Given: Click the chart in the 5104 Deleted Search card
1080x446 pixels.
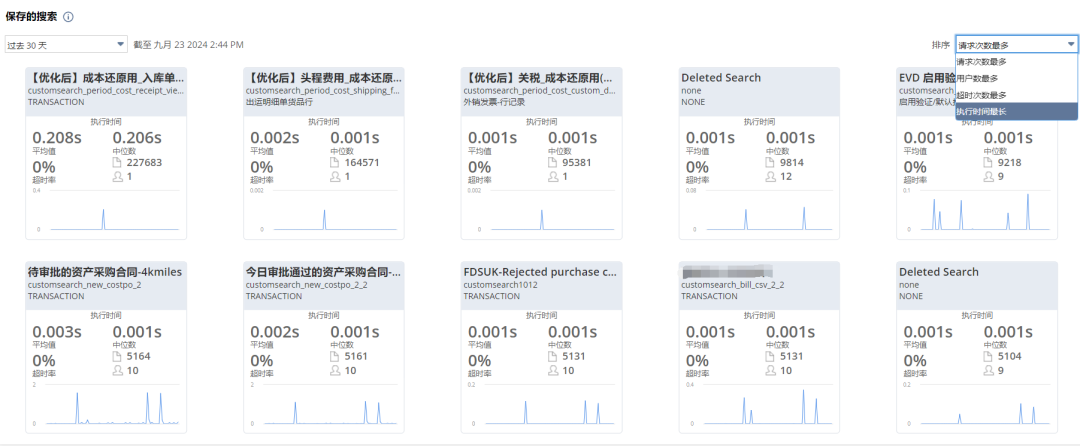Looking at the screenshot, I should (x=978, y=404).
